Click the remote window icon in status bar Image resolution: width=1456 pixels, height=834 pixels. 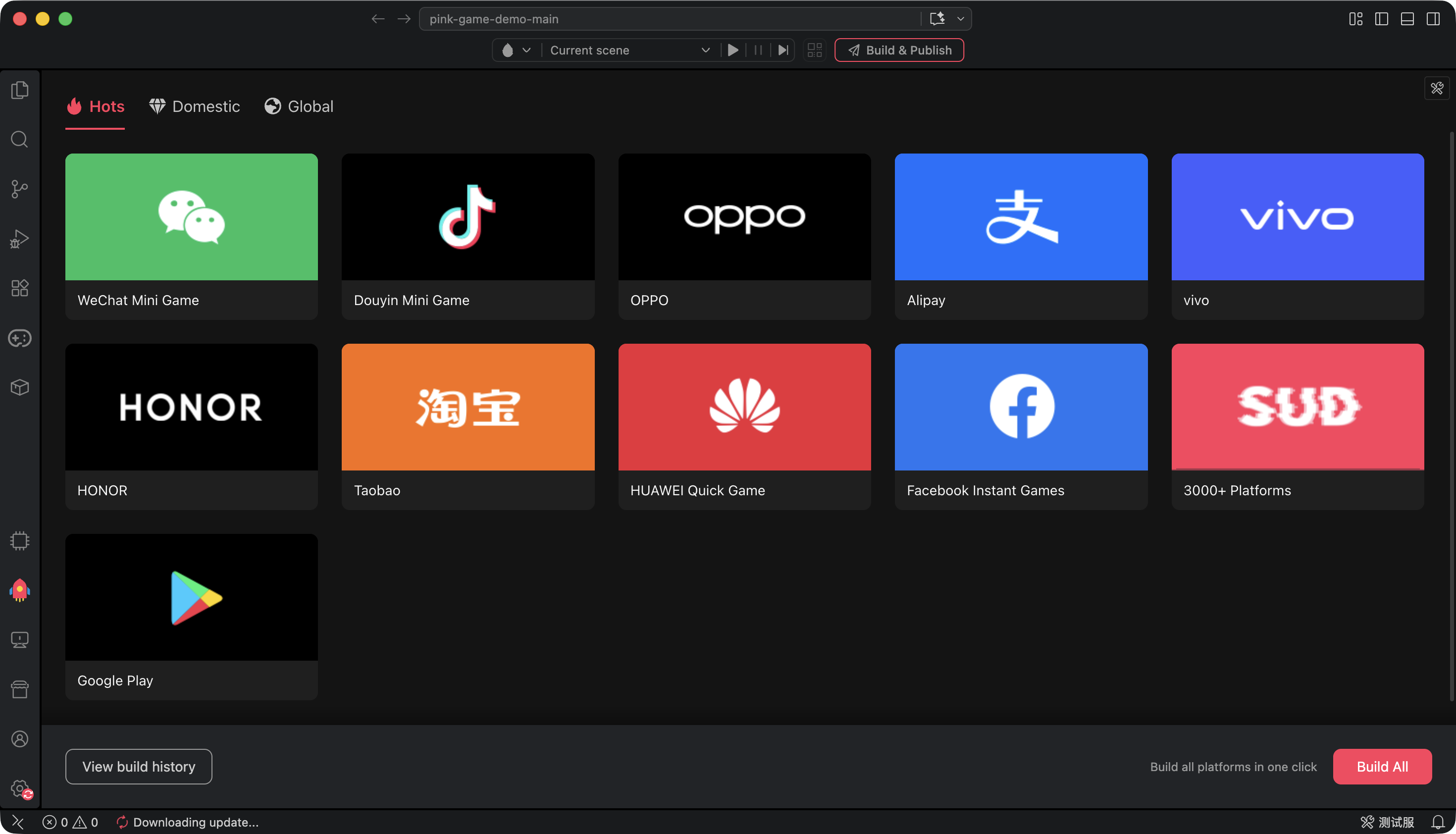click(18, 822)
